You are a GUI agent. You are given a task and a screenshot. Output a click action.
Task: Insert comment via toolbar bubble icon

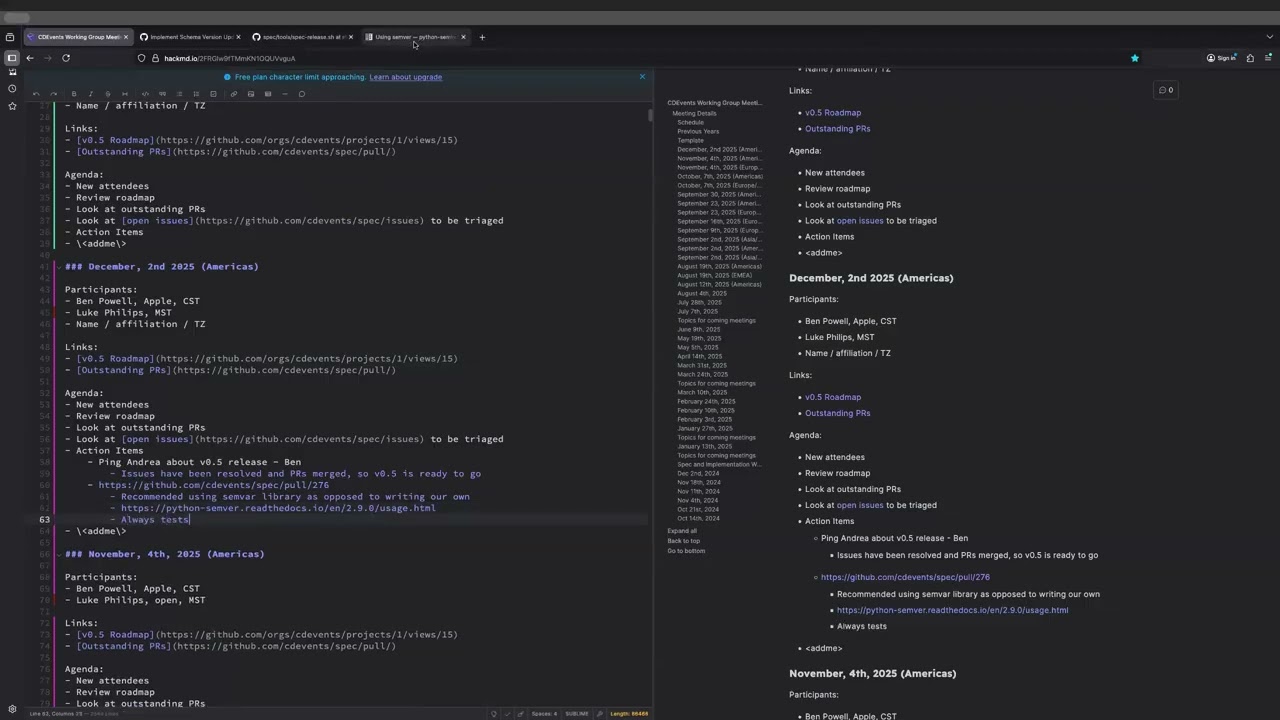click(302, 94)
